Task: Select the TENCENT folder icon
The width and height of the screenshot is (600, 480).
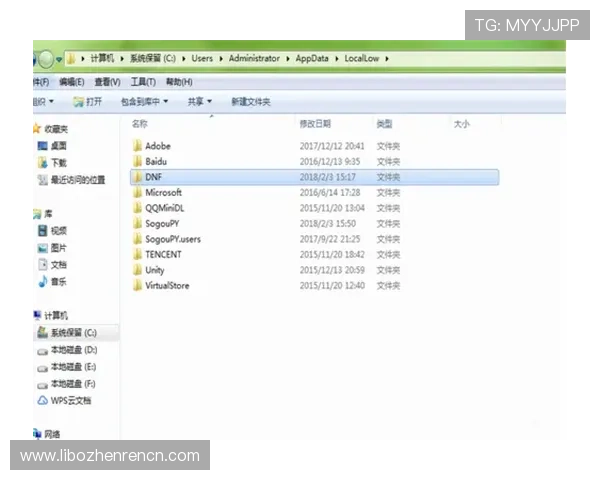Action: click(x=137, y=254)
